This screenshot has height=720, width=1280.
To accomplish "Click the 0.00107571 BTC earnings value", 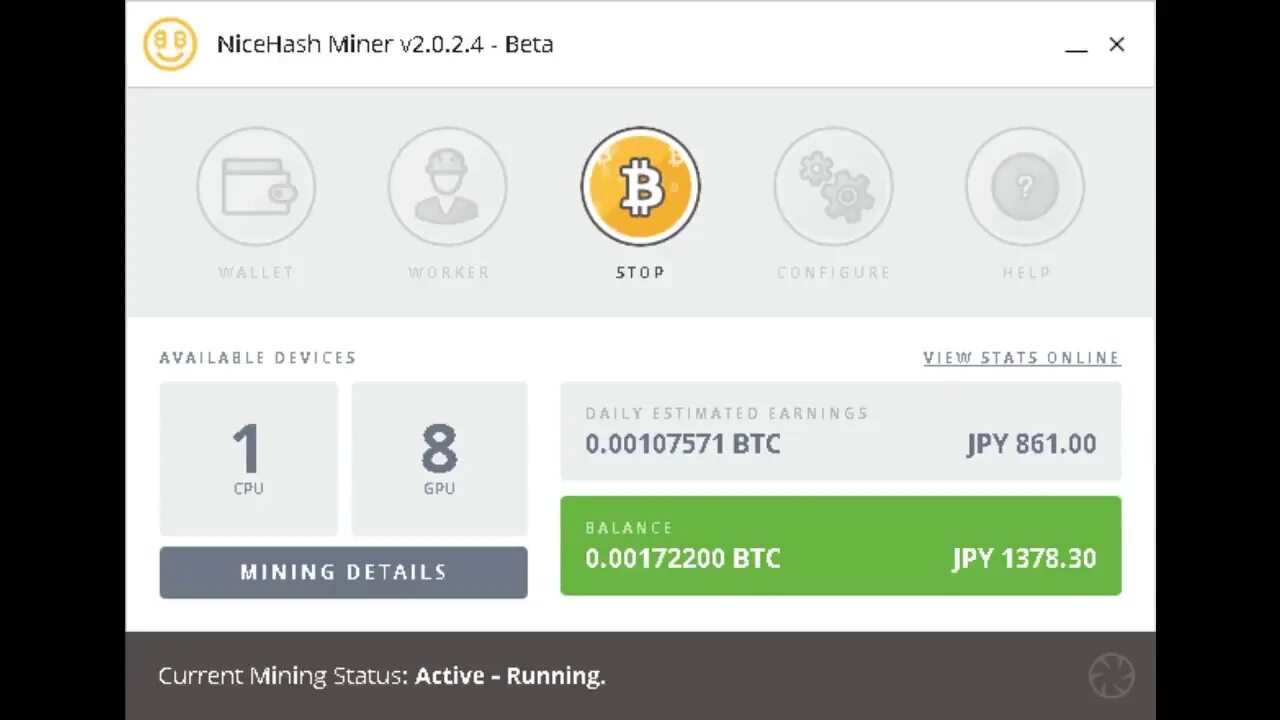I will (x=683, y=444).
